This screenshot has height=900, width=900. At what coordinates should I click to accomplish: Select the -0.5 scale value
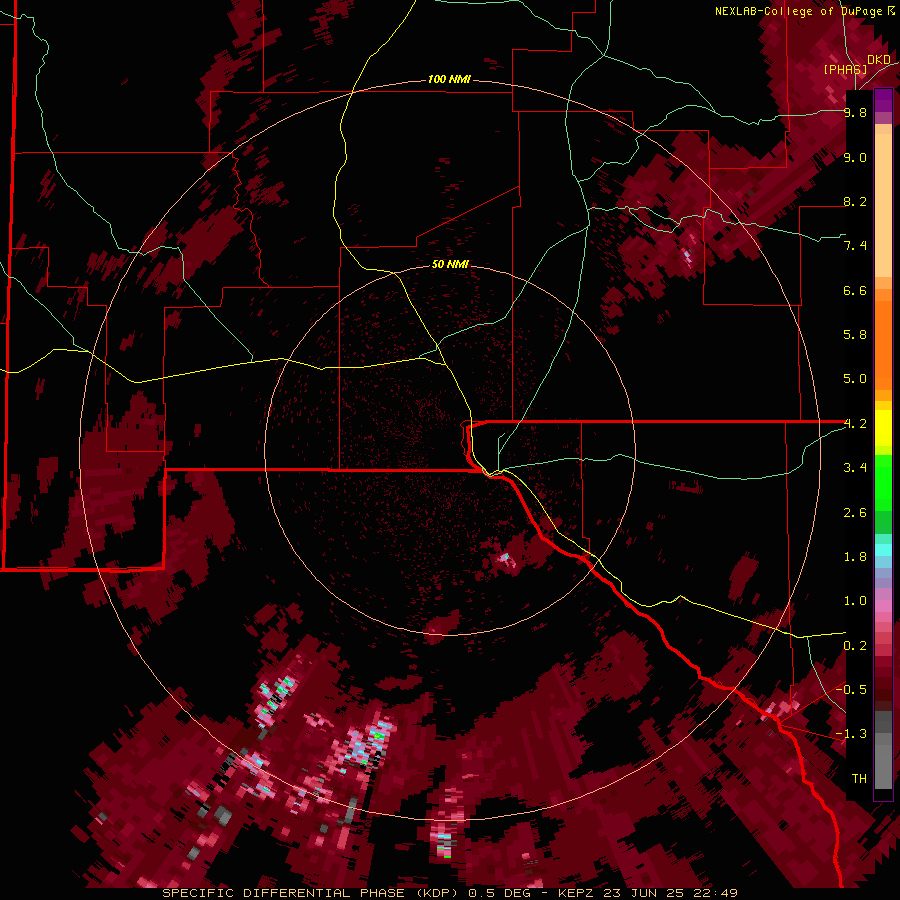pos(851,690)
